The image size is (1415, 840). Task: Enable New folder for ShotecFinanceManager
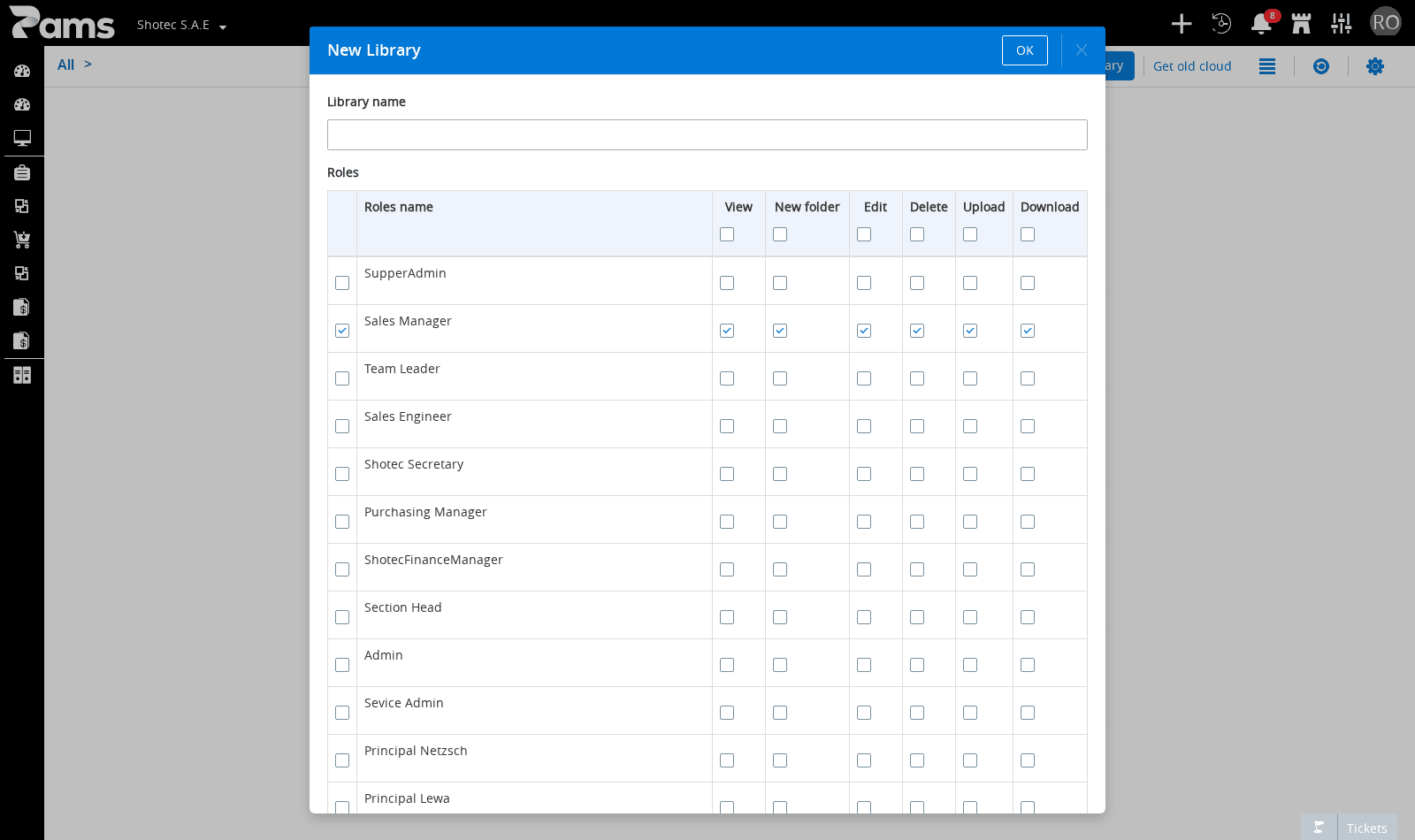(780, 569)
